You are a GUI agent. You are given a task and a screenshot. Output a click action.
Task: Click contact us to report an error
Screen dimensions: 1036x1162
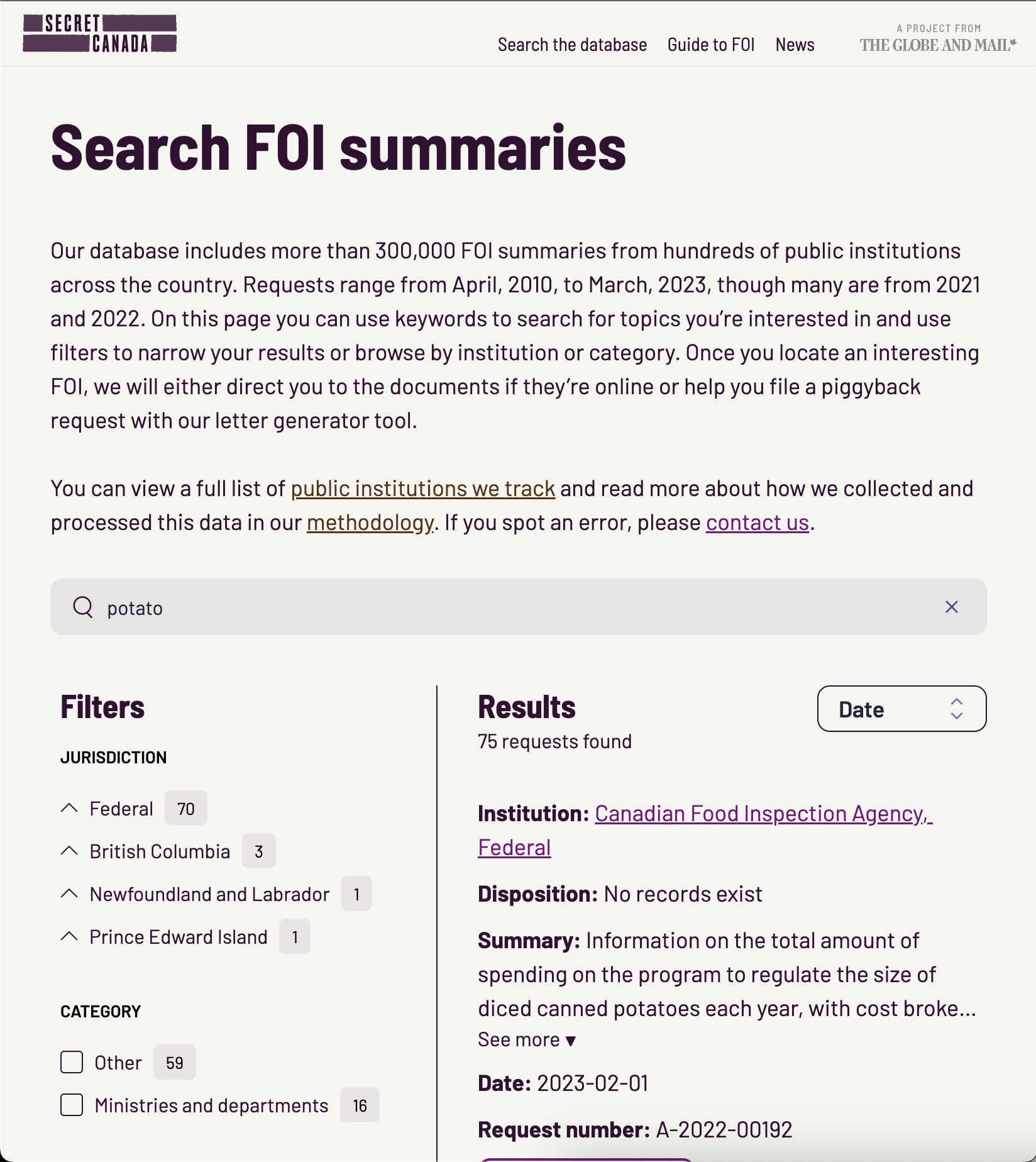pos(756,522)
